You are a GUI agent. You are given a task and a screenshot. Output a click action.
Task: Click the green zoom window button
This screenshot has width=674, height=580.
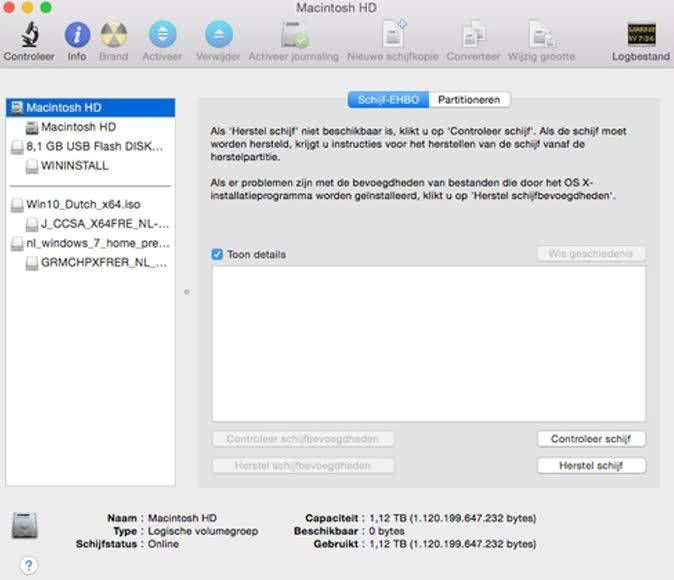click(46, 7)
